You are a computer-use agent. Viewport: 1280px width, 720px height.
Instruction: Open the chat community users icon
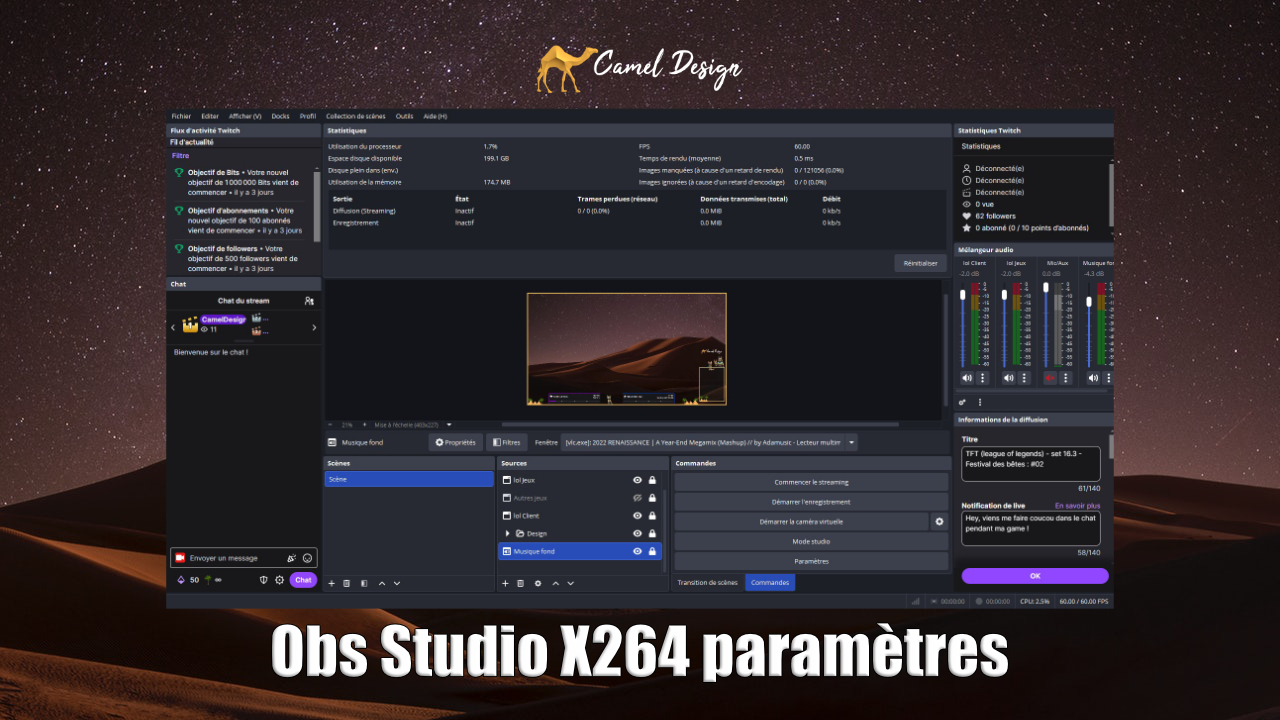tap(309, 300)
